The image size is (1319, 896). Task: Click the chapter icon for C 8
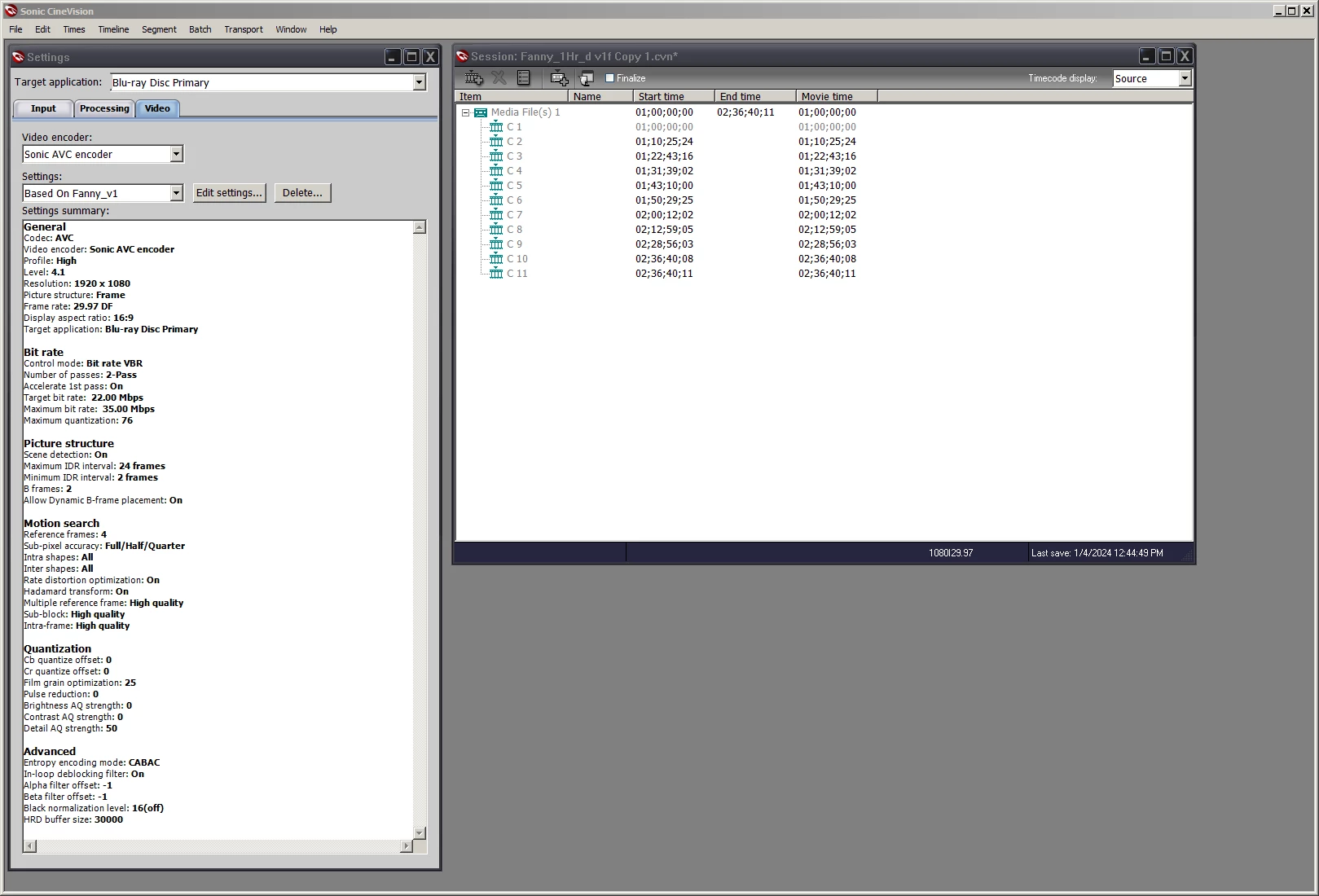[496, 229]
